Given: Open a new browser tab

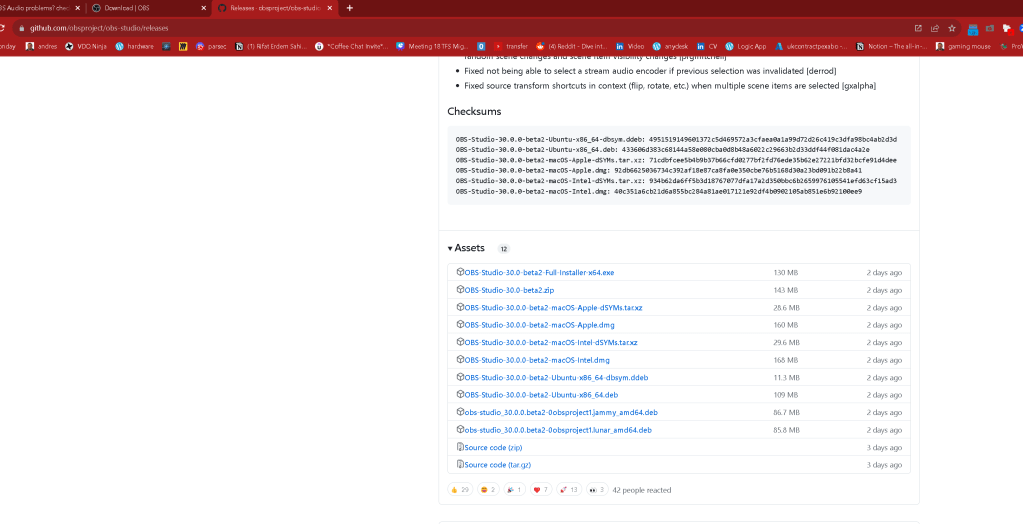Looking at the screenshot, I should [350, 8].
